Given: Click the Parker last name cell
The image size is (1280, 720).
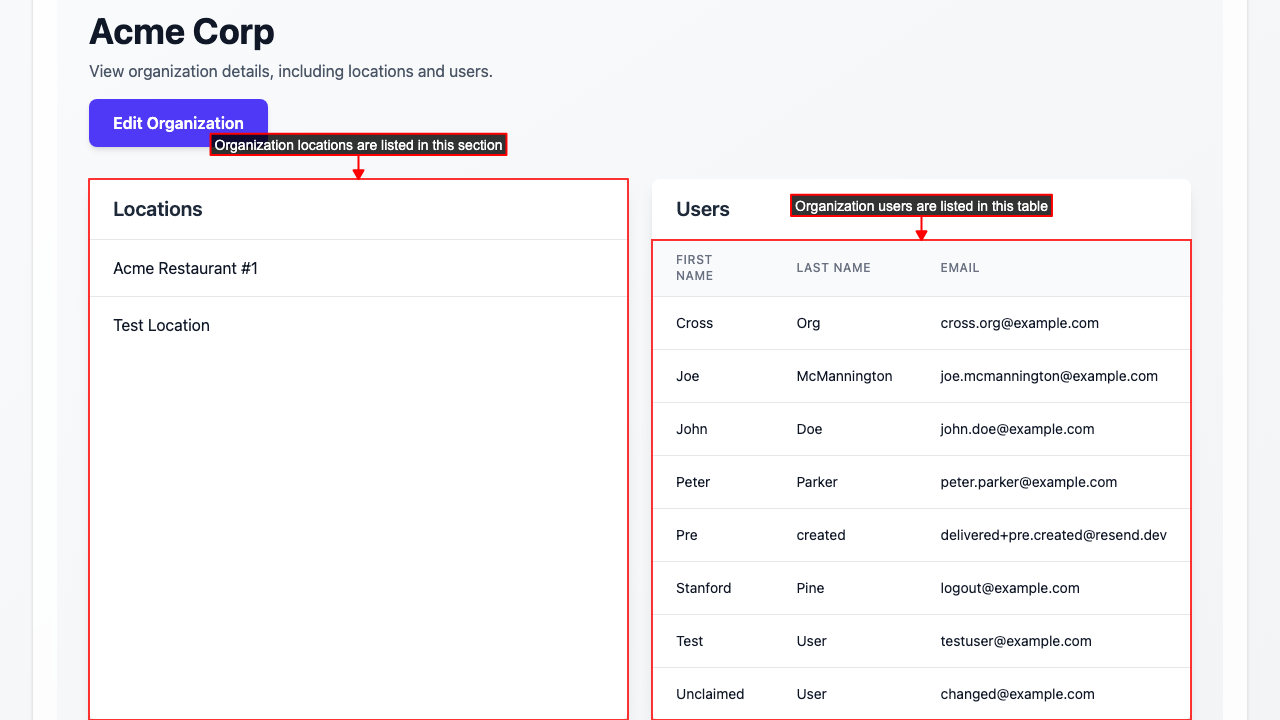Looking at the screenshot, I should pos(817,482).
